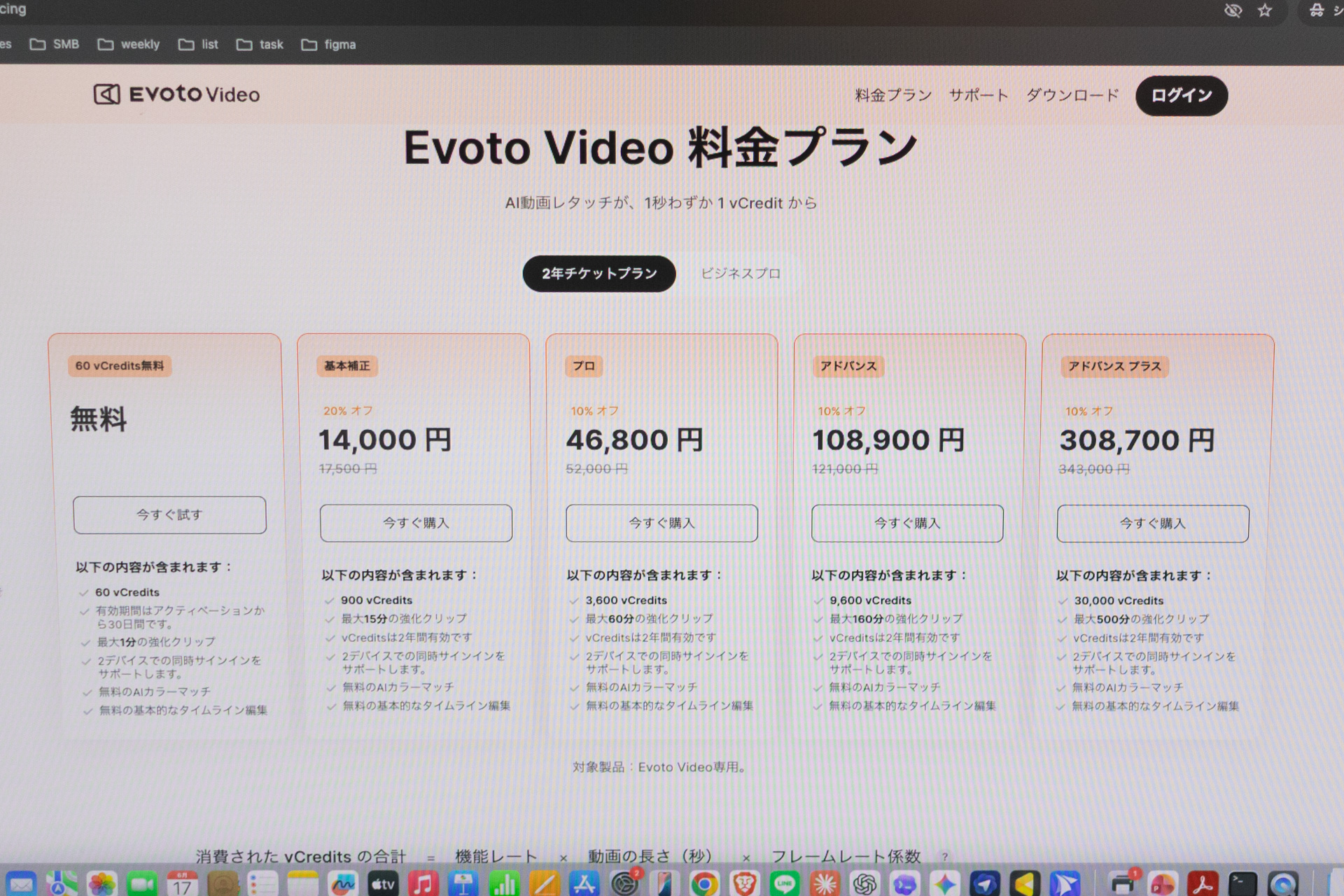Open FaceTime from the Dock

(143, 884)
